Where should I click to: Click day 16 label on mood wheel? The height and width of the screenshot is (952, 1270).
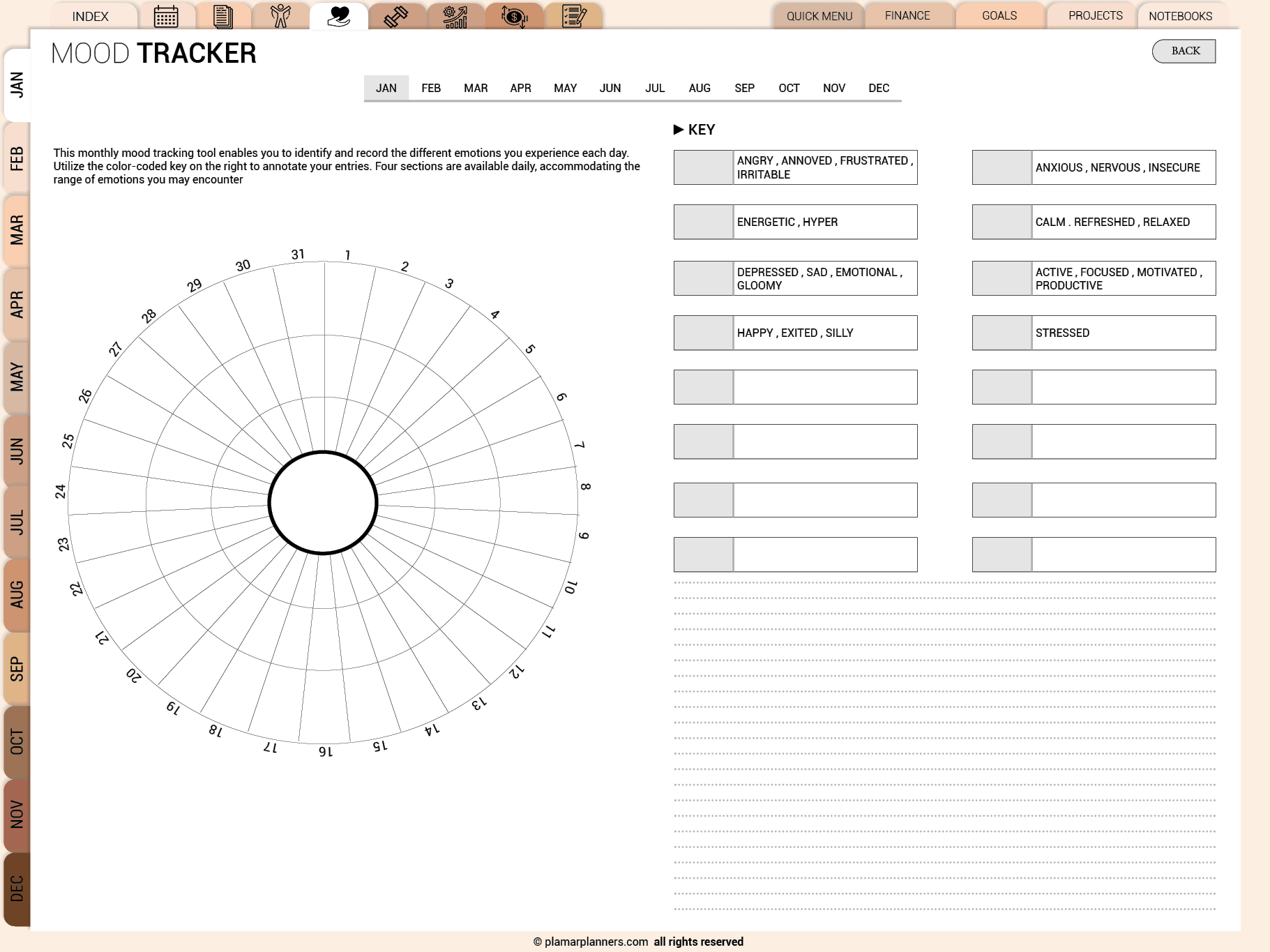click(x=326, y=752)
